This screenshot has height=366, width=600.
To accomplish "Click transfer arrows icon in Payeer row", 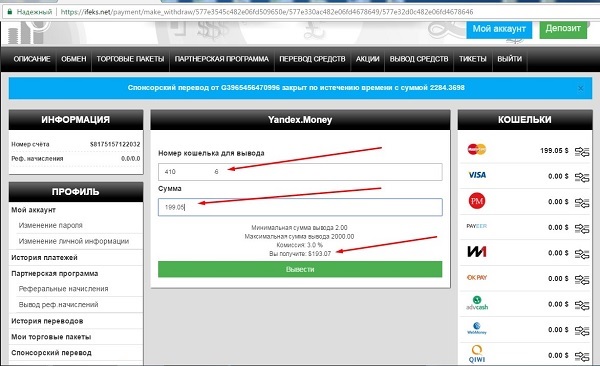I will (582, 229).
